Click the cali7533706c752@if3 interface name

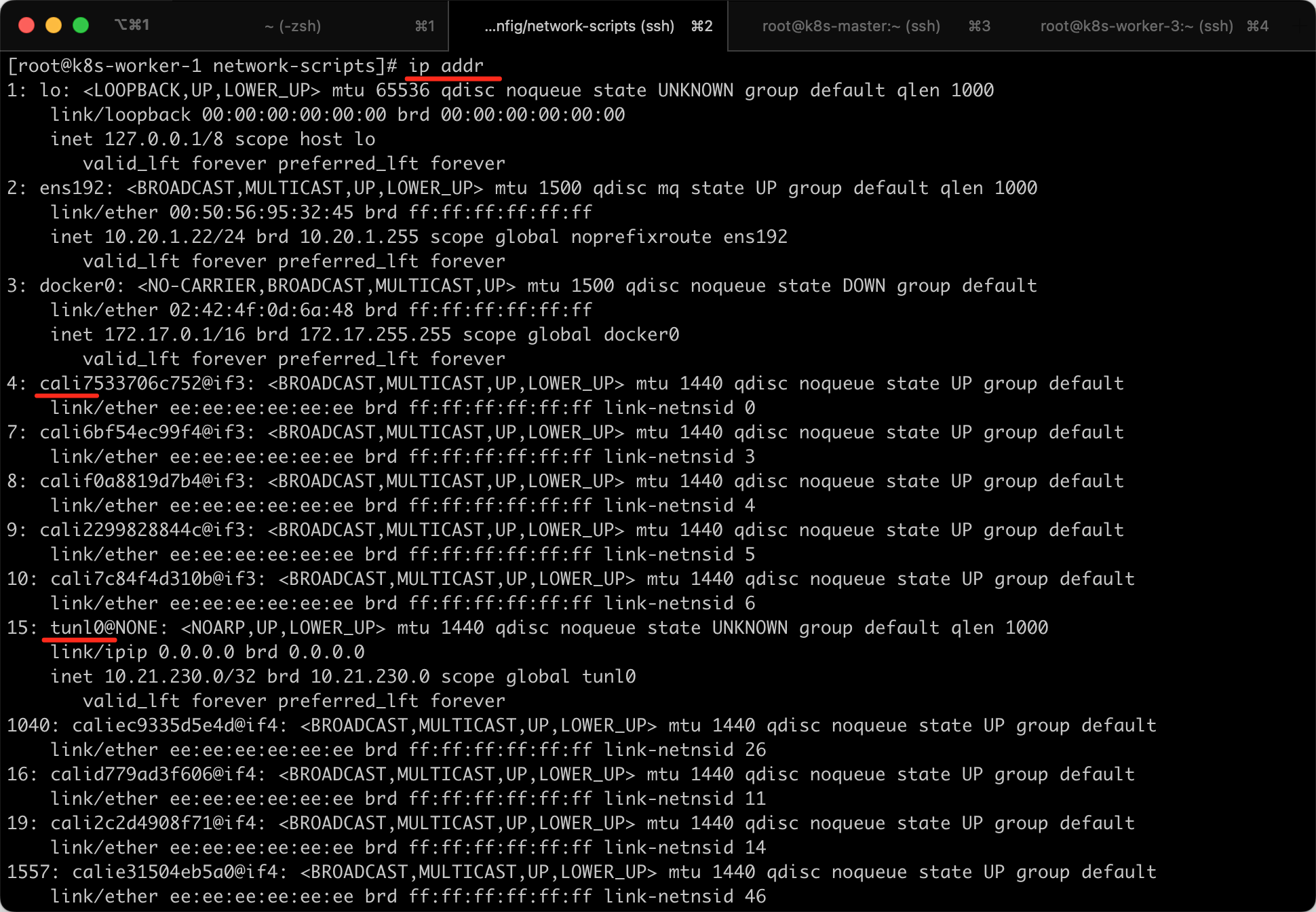(x=142, y=383)
